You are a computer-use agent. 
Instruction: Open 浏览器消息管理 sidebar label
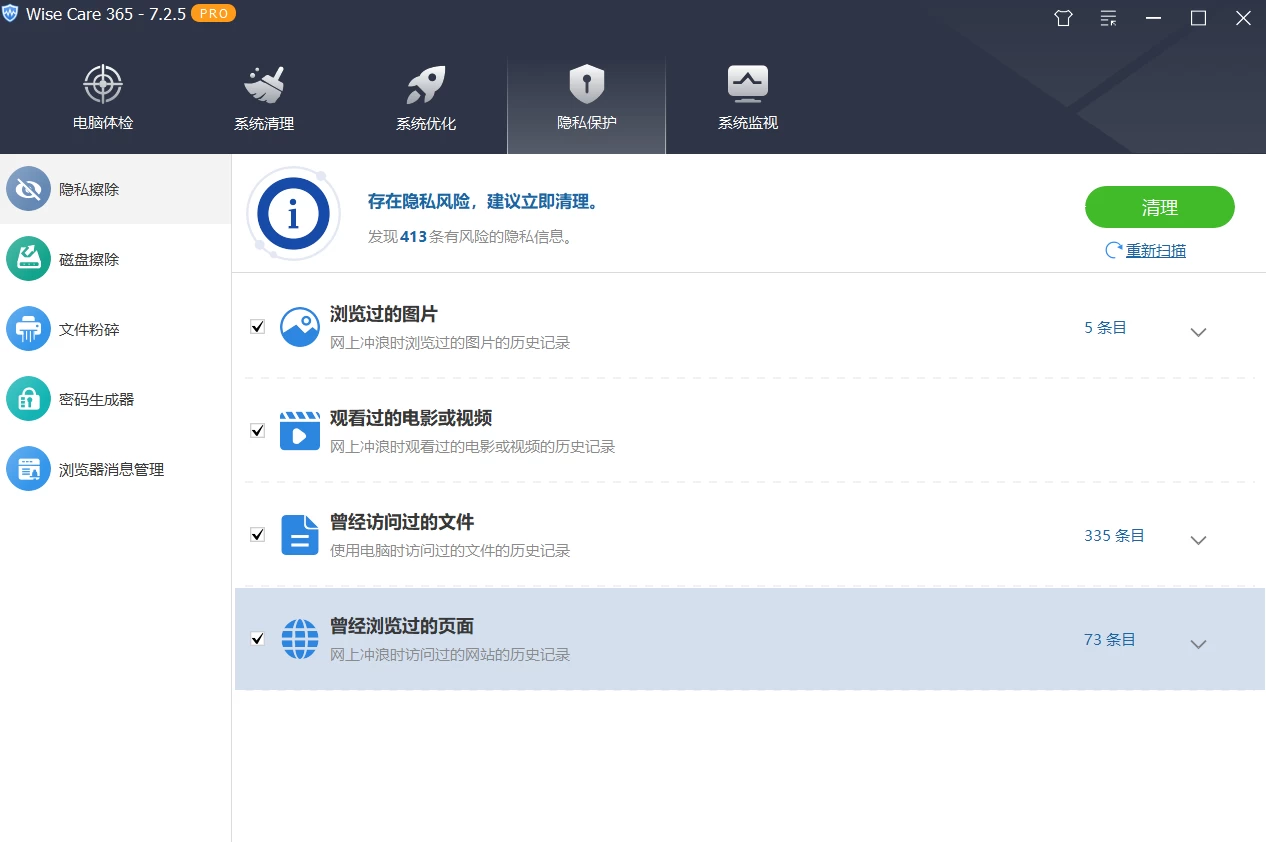click(111, 469)
